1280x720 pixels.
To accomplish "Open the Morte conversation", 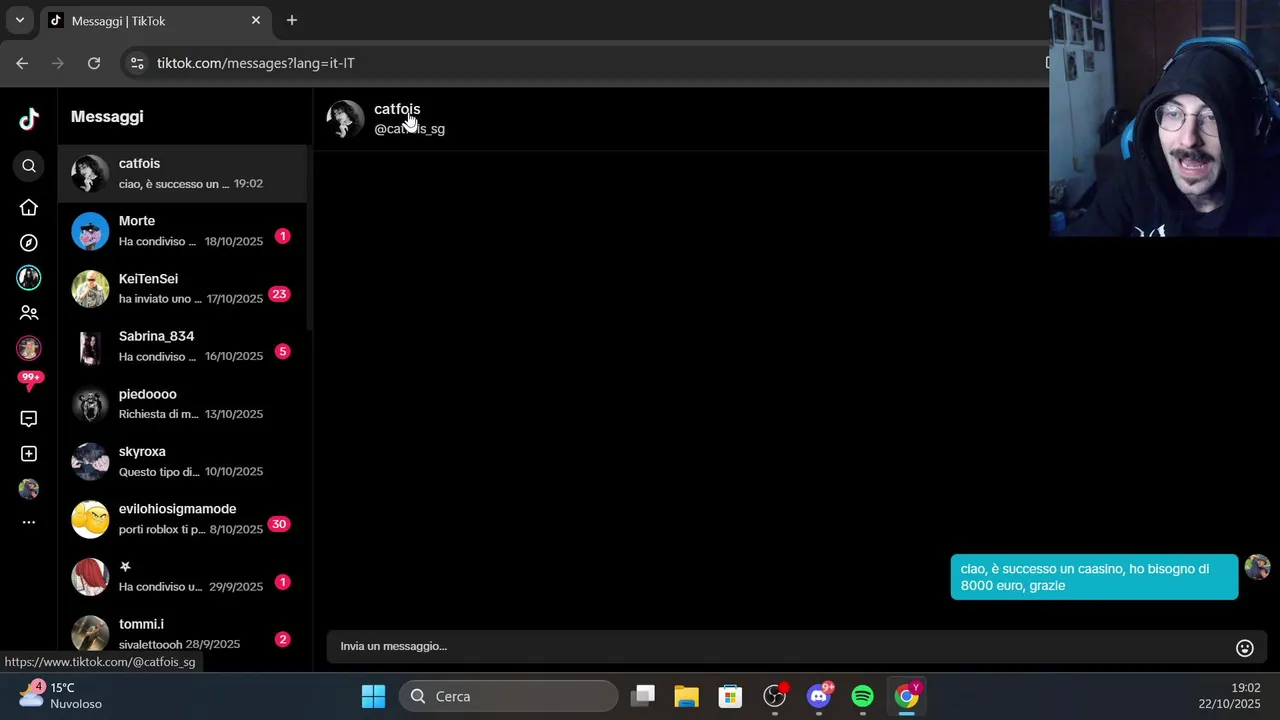I will (182, 231).
